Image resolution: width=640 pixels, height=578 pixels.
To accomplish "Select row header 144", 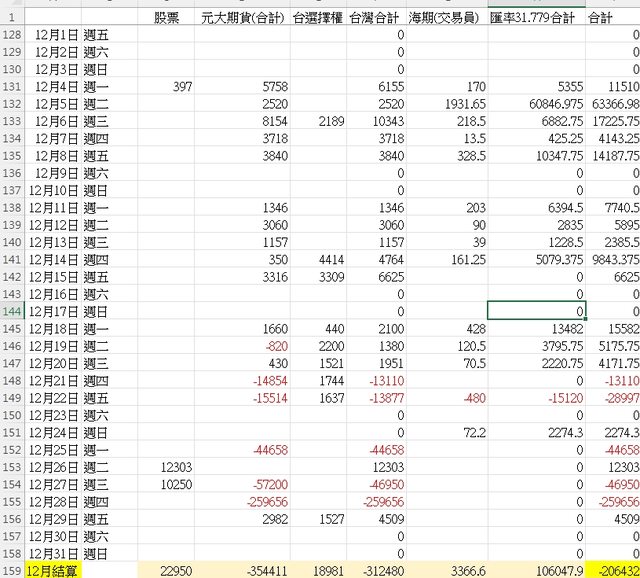I will click(x=11, y=311).
